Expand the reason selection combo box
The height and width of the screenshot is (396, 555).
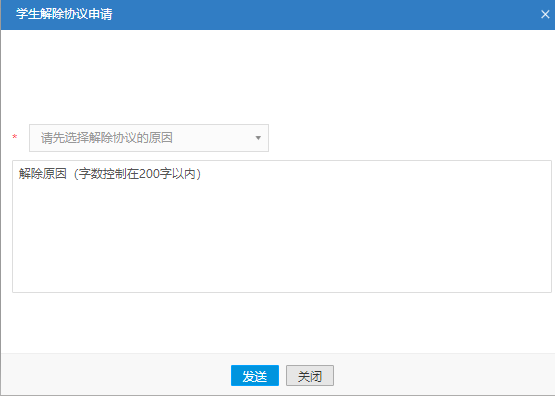click(x=149, y=138)
